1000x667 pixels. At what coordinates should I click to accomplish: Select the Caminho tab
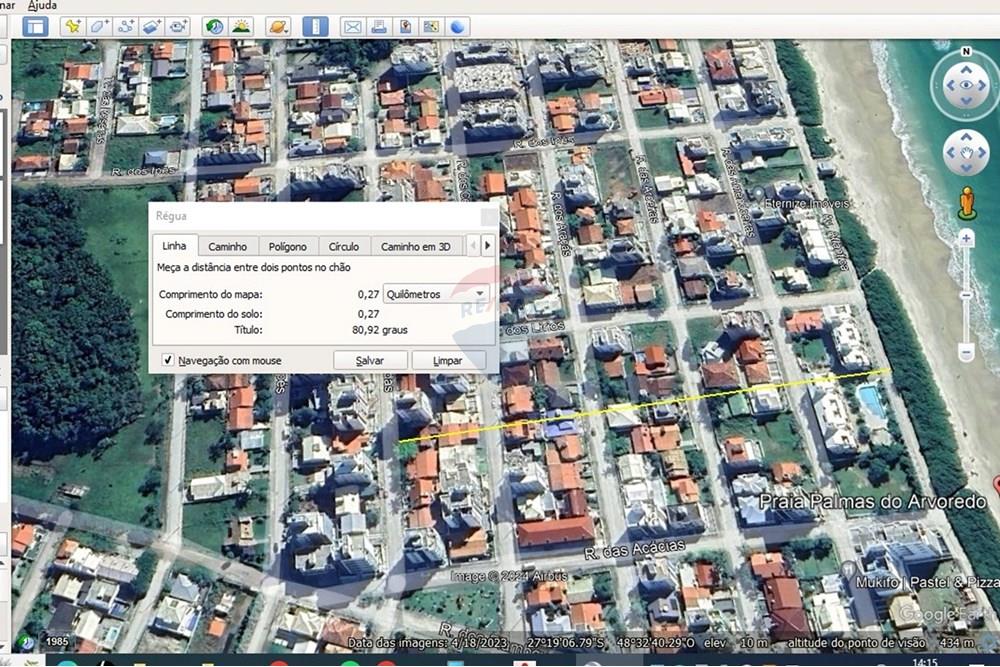pos(227,246)
